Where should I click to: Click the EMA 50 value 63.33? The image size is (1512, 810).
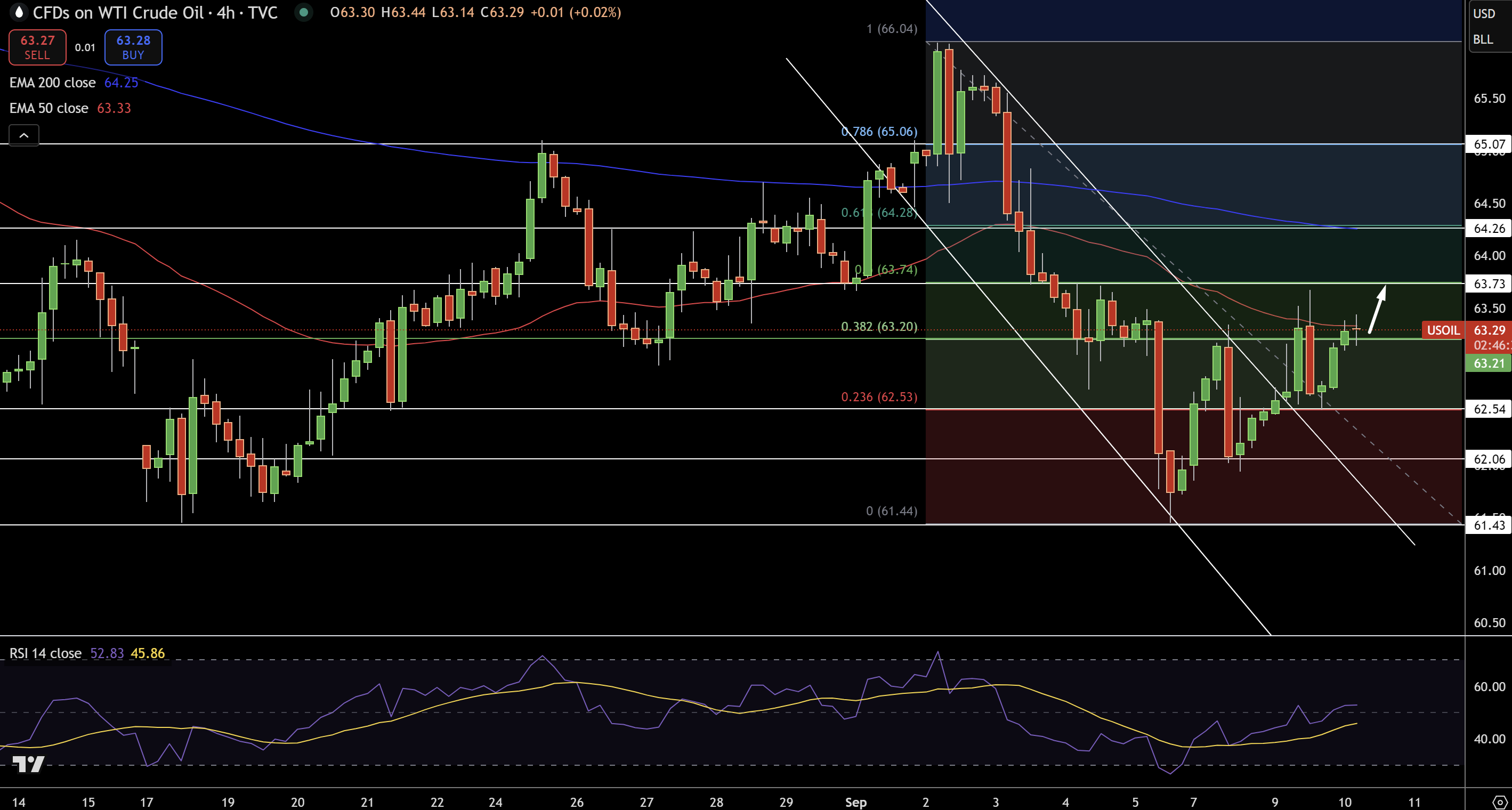[114, 108]
